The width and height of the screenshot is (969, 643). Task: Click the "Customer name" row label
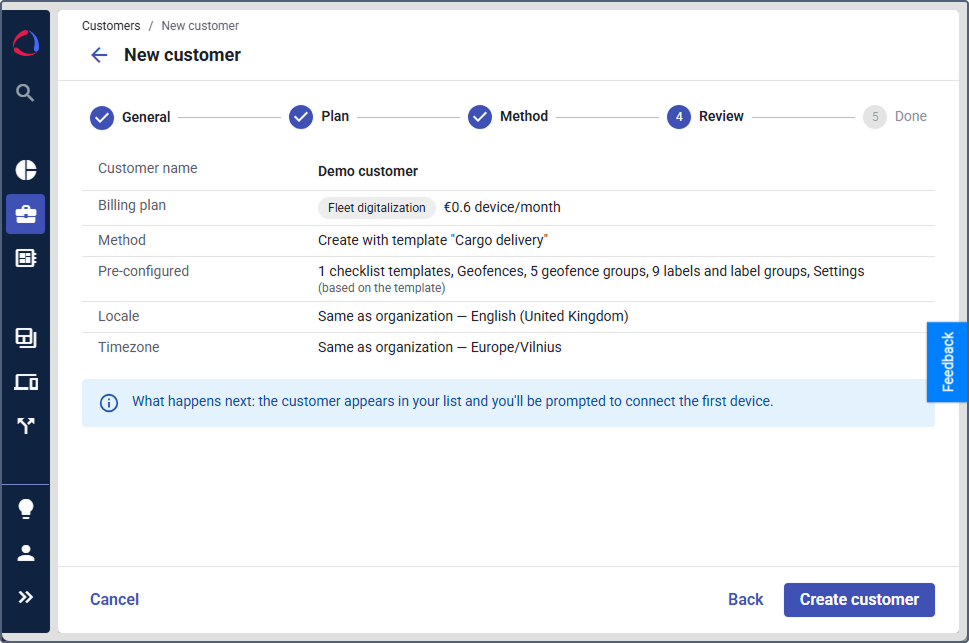148,168
